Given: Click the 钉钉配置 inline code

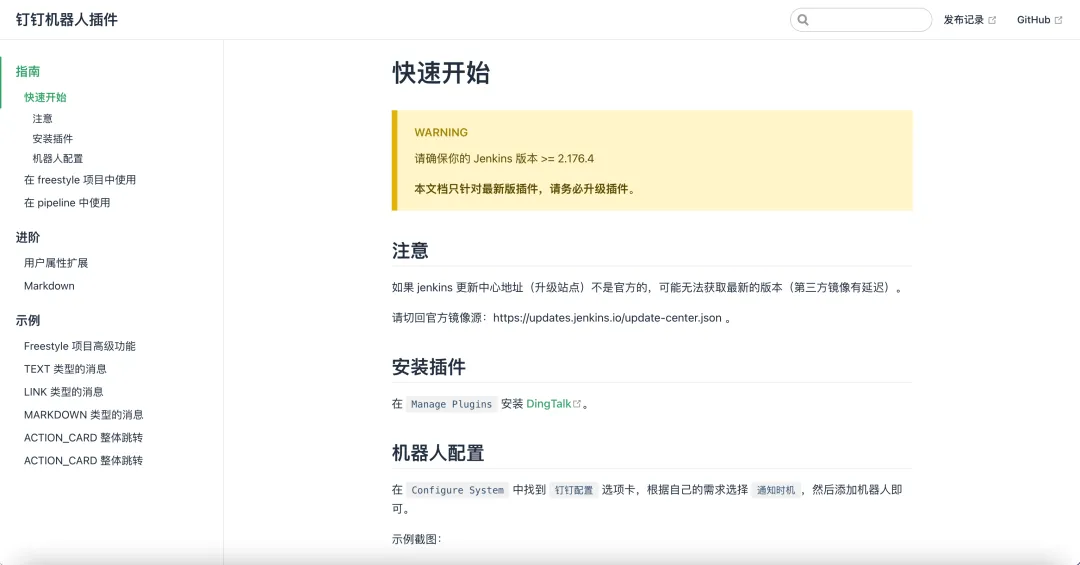Looking at the screenshot, I should (574, 490).
